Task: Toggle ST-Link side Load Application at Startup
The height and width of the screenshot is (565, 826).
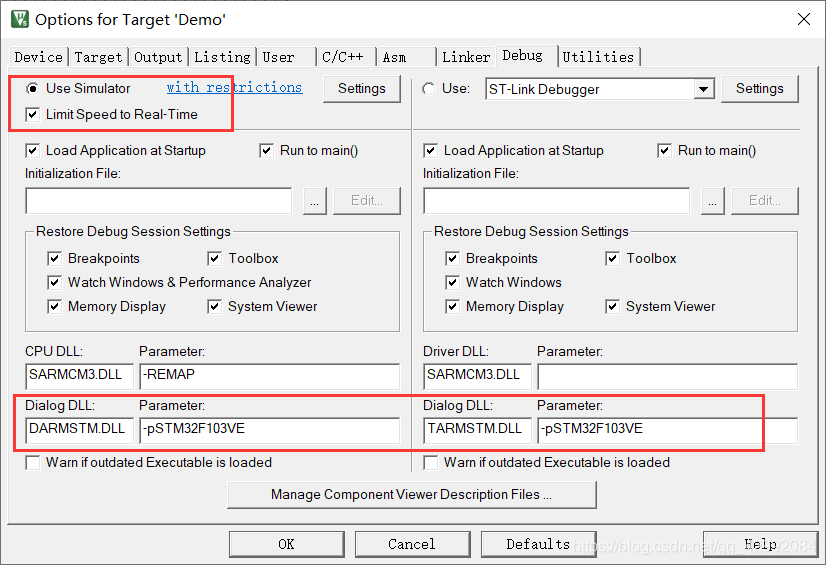Action: [x=430, y=151]
